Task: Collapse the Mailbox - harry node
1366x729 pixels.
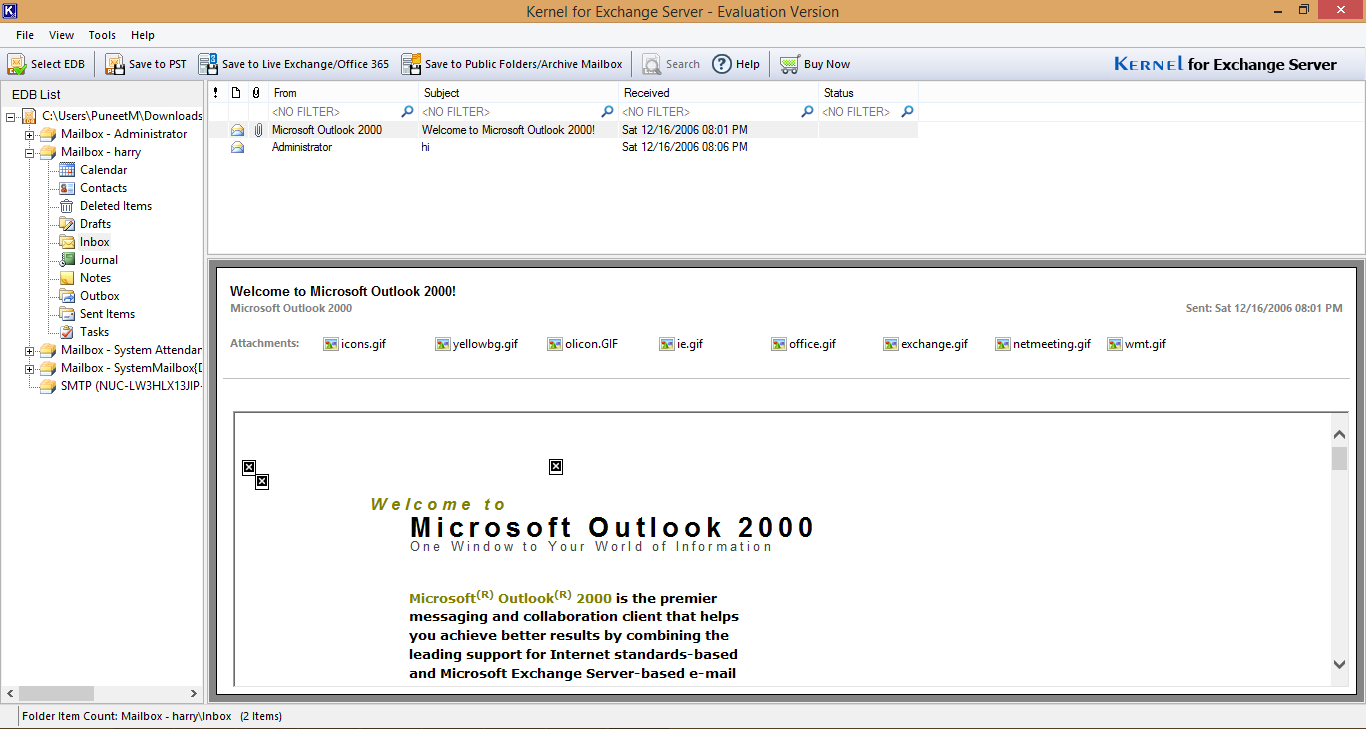Action: [30, 152]
